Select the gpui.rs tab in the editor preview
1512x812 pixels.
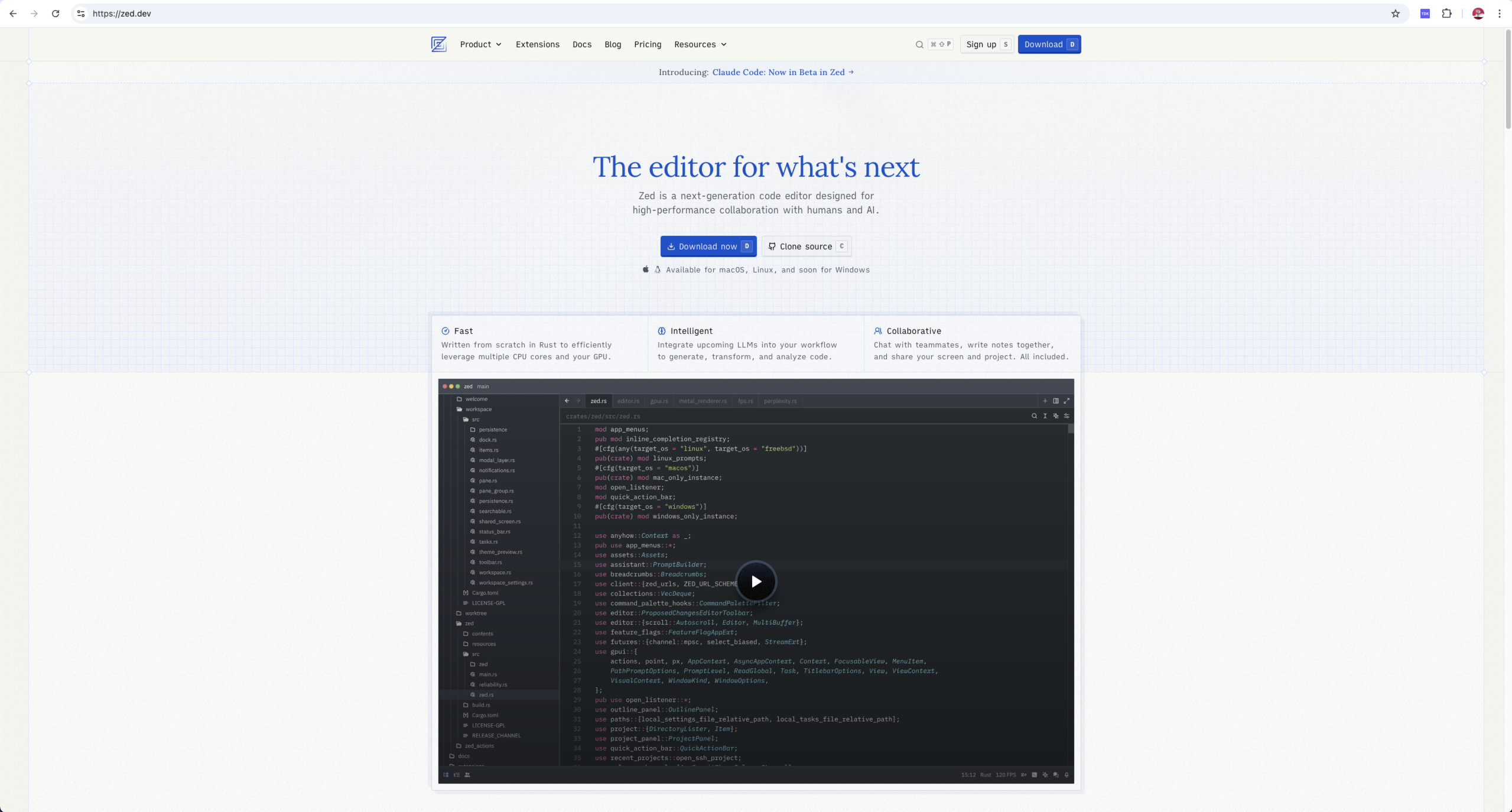pyautogui.click(x=659, y=401)
